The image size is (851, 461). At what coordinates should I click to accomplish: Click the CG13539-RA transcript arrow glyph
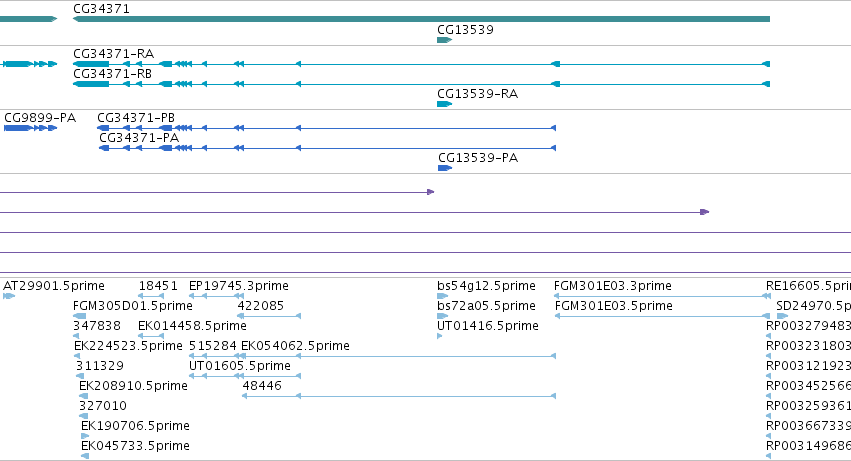(x=444, y=104)
